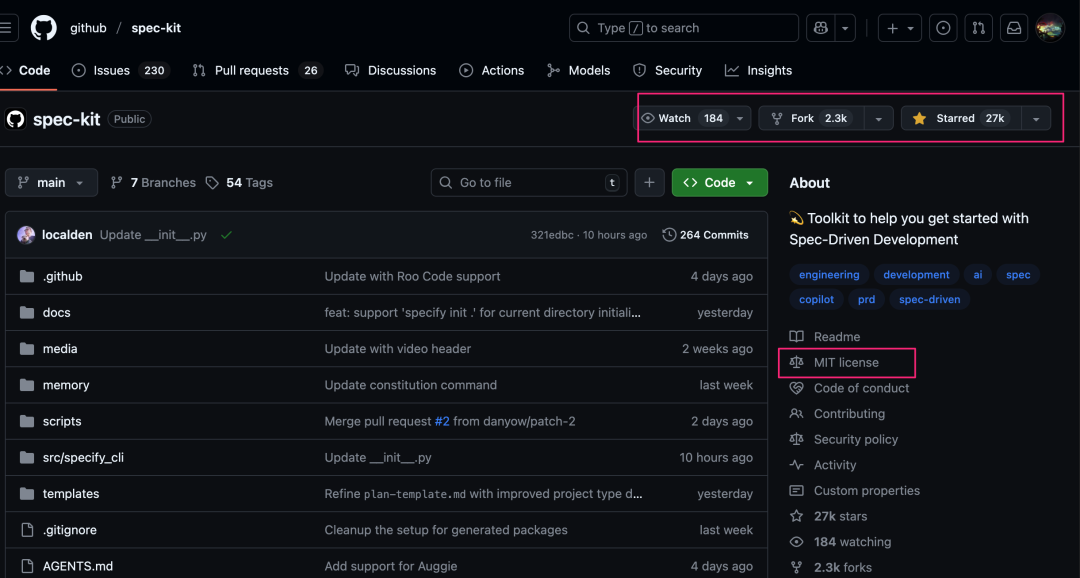The height and width of the screenshot is (578, 1080).
Task: Switch to the Security tab
Action: pyautogui.click(x=667, y=70)
